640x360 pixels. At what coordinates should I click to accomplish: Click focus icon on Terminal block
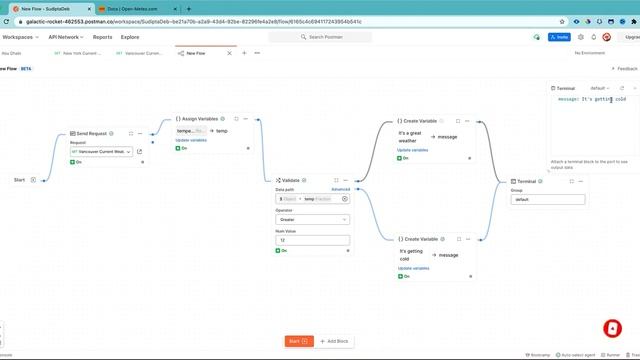(x=572, y=181)
